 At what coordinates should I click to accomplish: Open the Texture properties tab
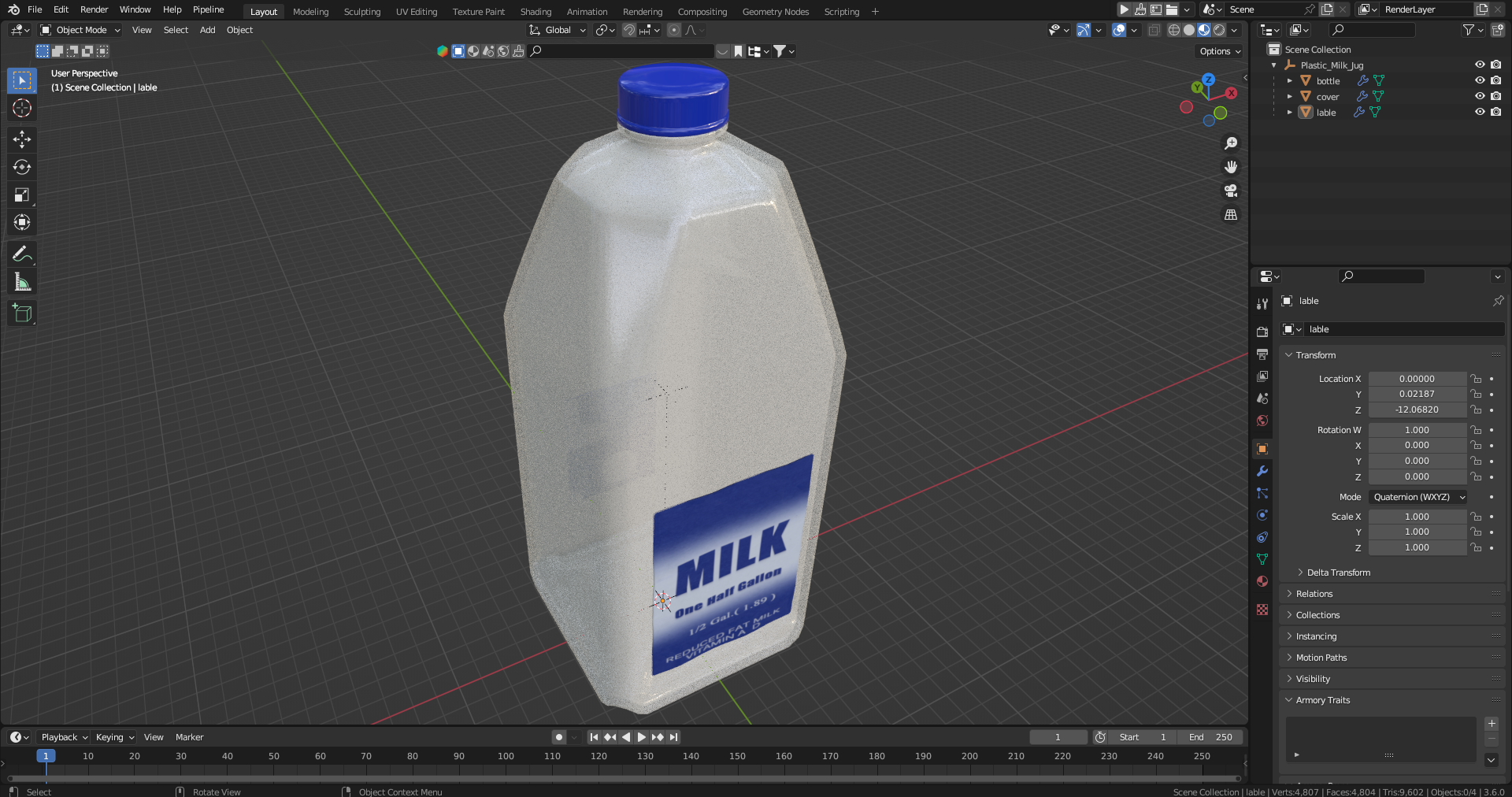1262,610
